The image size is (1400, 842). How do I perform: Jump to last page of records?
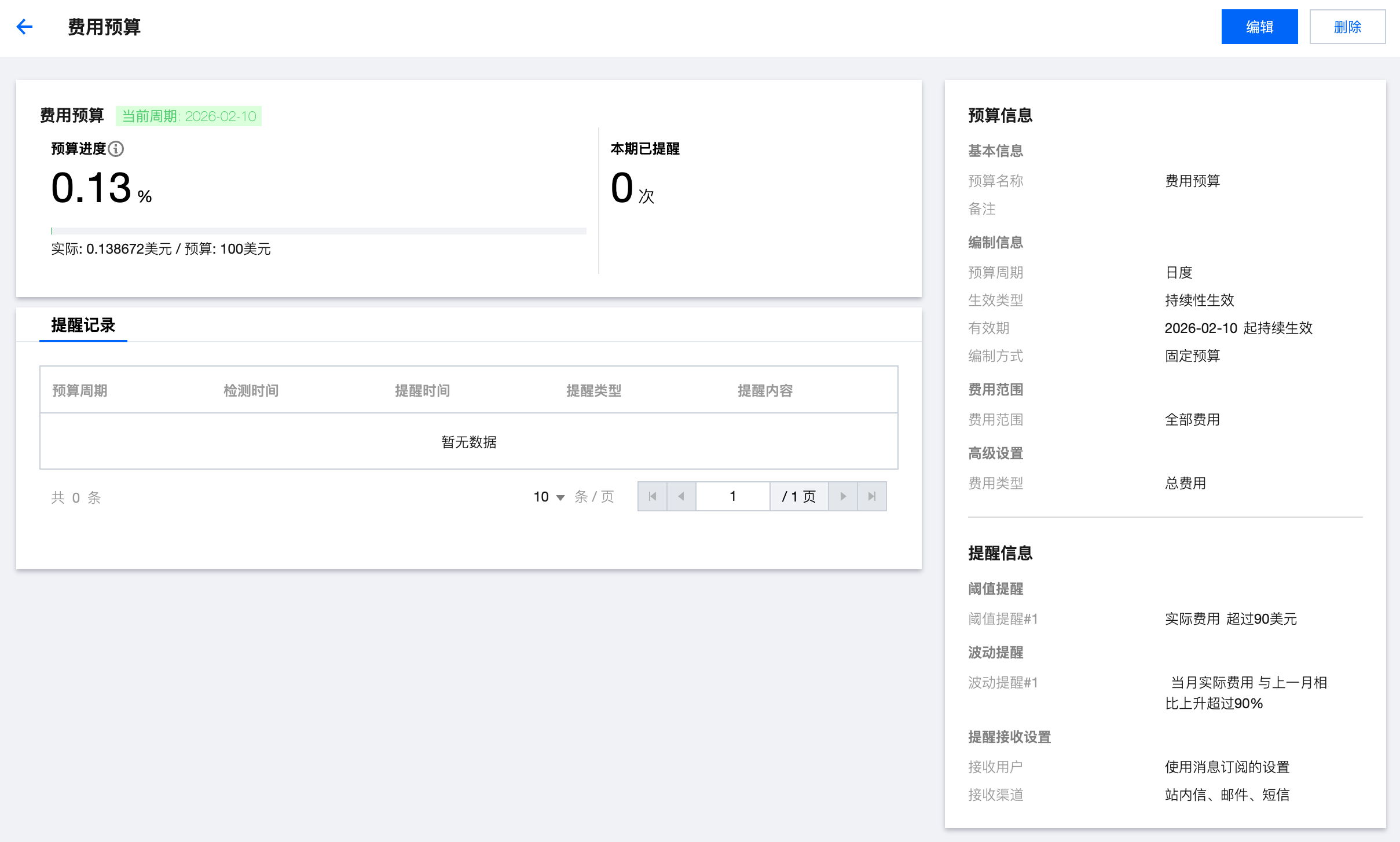[x=872, y=496]
